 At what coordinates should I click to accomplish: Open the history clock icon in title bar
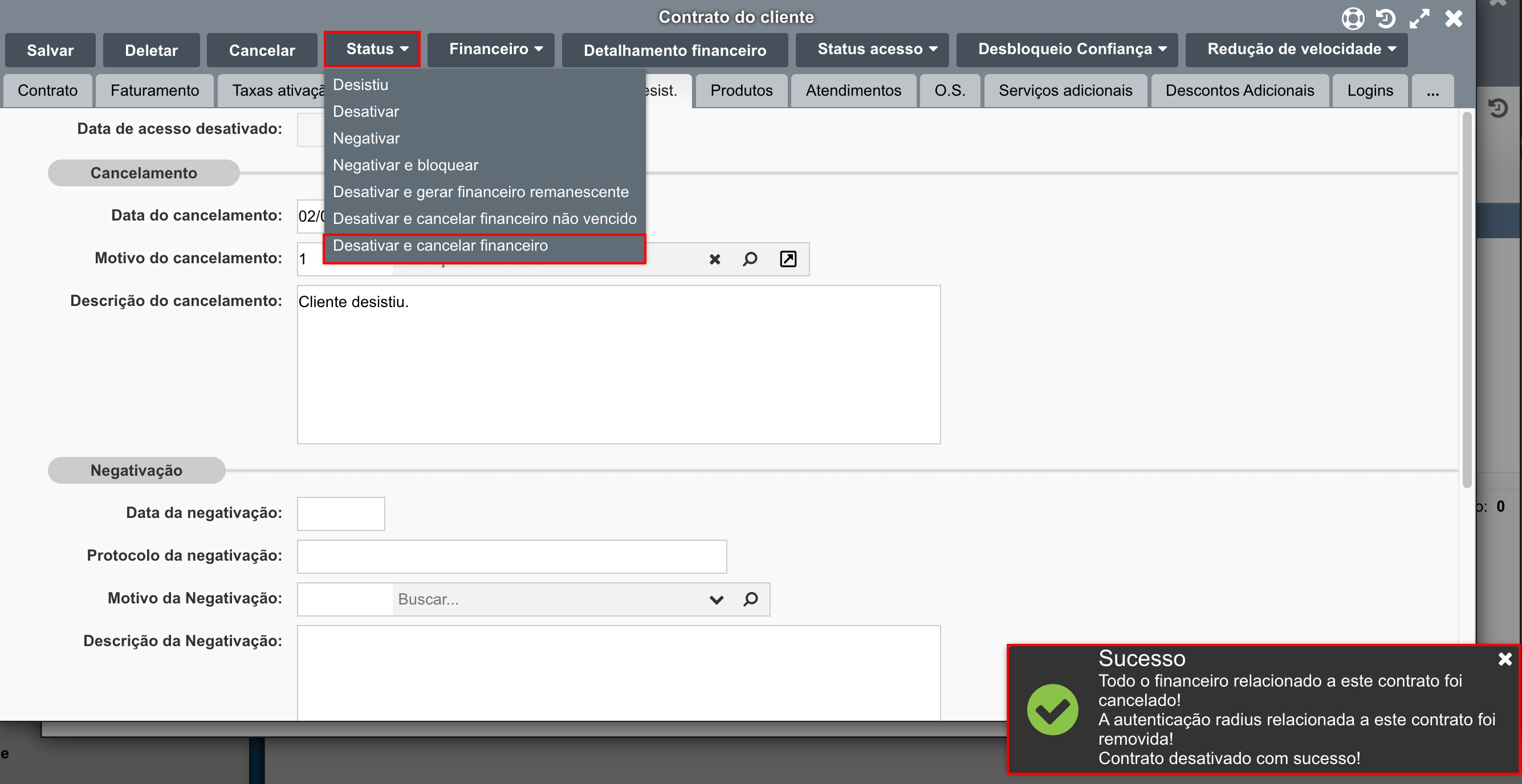click(x=1385, y=18)
